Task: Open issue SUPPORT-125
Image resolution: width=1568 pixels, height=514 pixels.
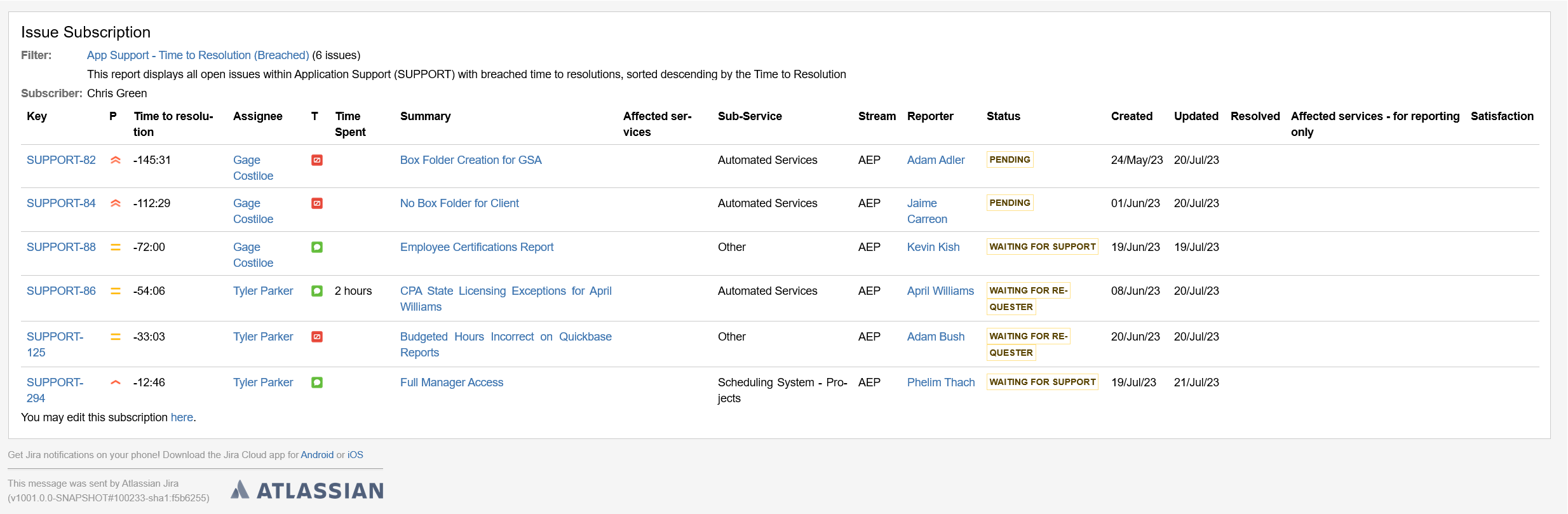Action: tap(55, 344)
